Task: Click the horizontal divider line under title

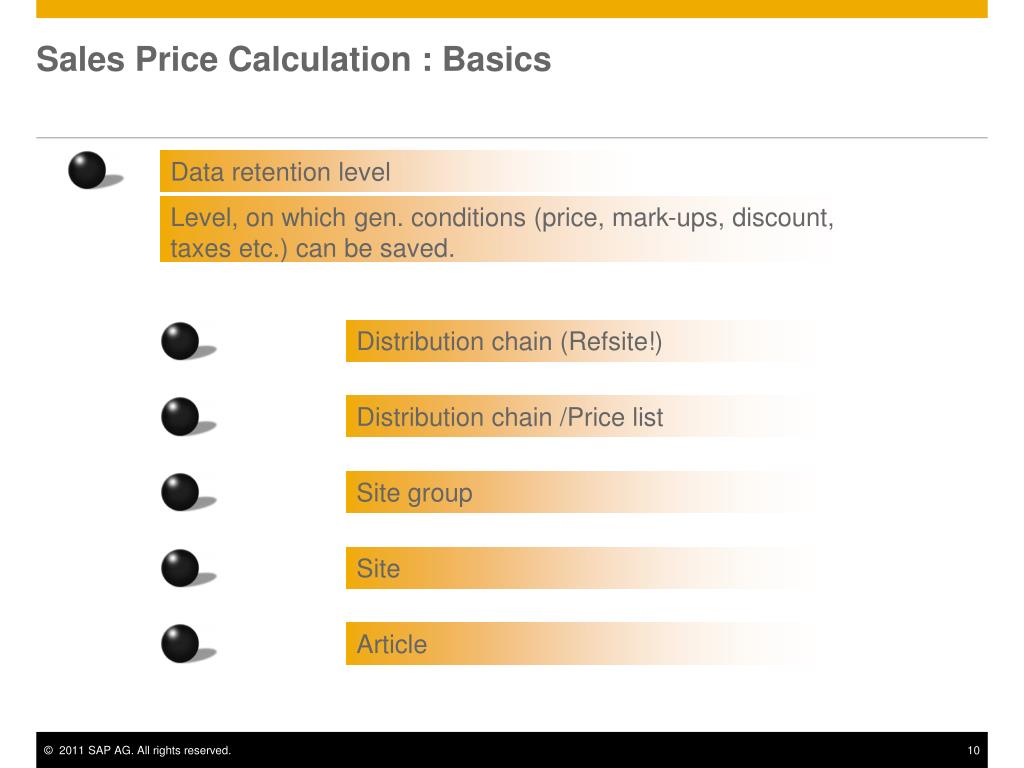Action: click(x=512, y=138)
